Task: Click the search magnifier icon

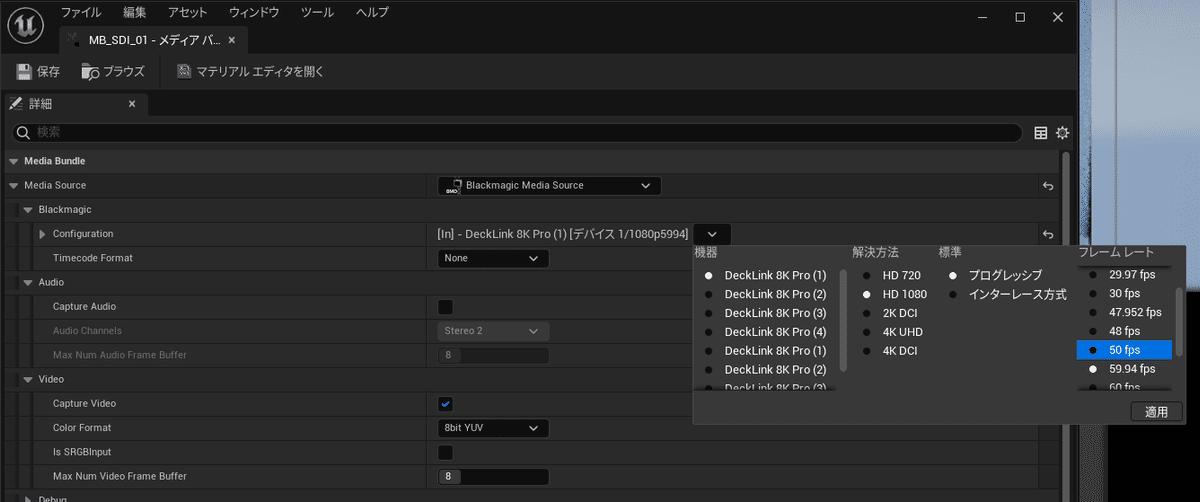Action: pyautogui.click(x=23, y=133)
